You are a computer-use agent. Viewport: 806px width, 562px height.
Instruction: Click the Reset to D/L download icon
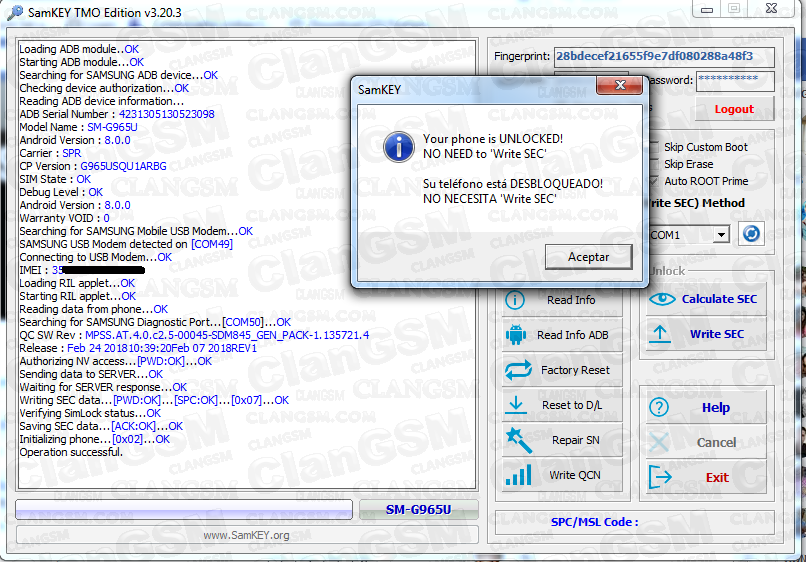pos(516,405)
